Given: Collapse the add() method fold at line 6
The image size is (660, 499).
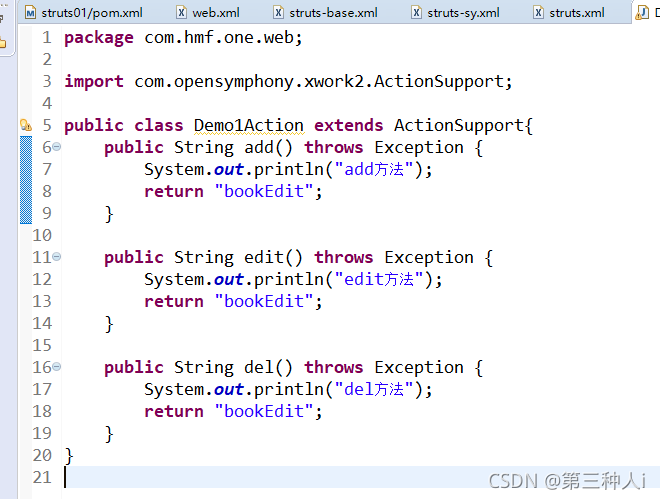Looking at the screenshot, I should point(56,147).
